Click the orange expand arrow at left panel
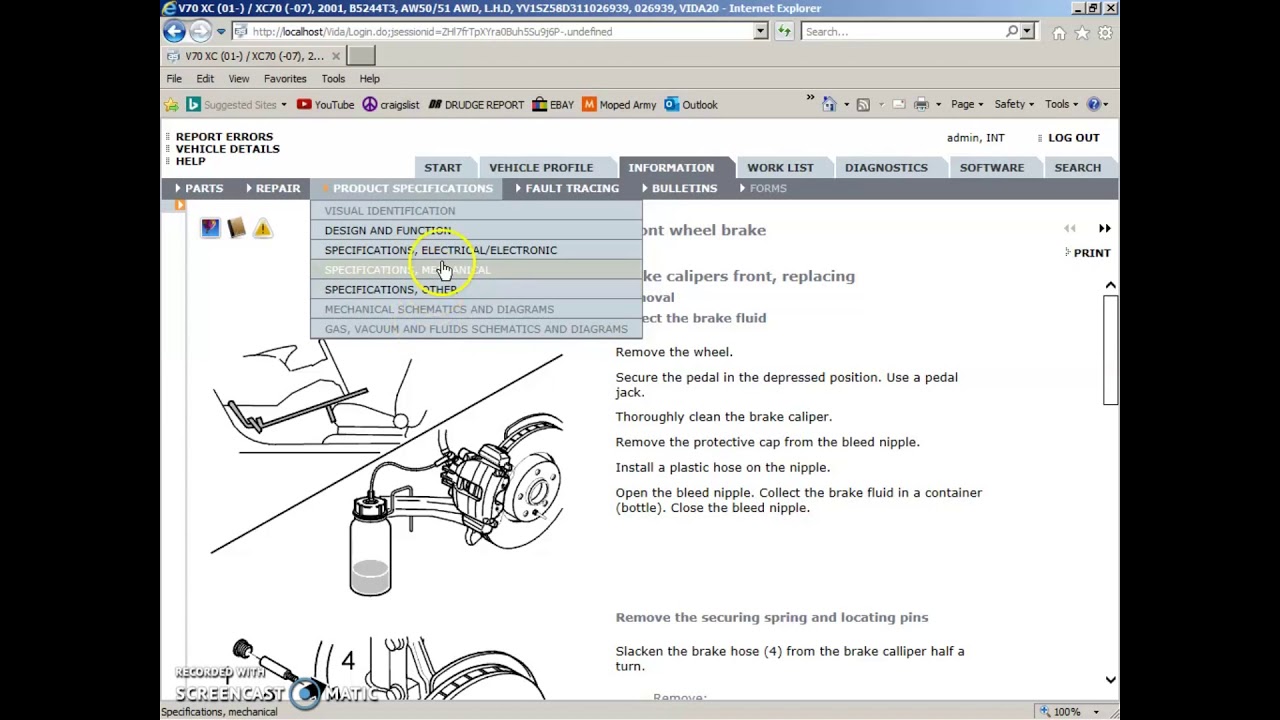 tap(180, 205)
